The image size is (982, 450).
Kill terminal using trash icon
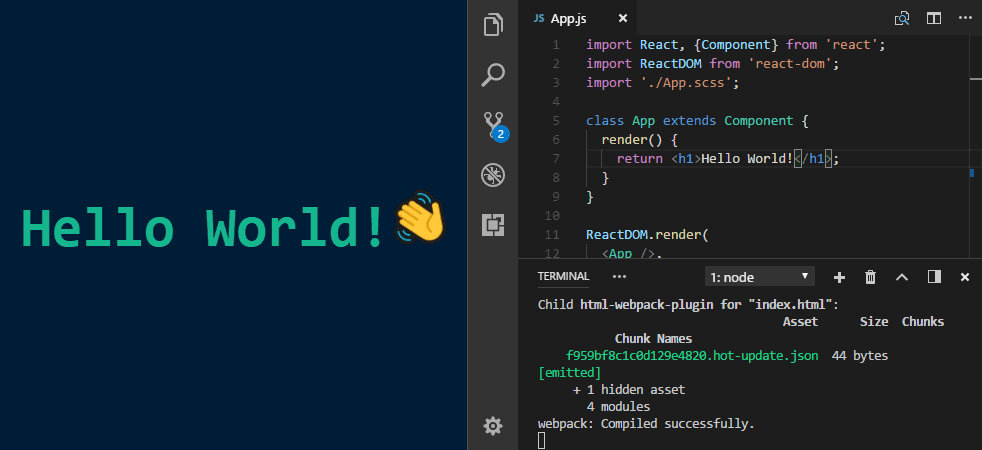[871, 277]
